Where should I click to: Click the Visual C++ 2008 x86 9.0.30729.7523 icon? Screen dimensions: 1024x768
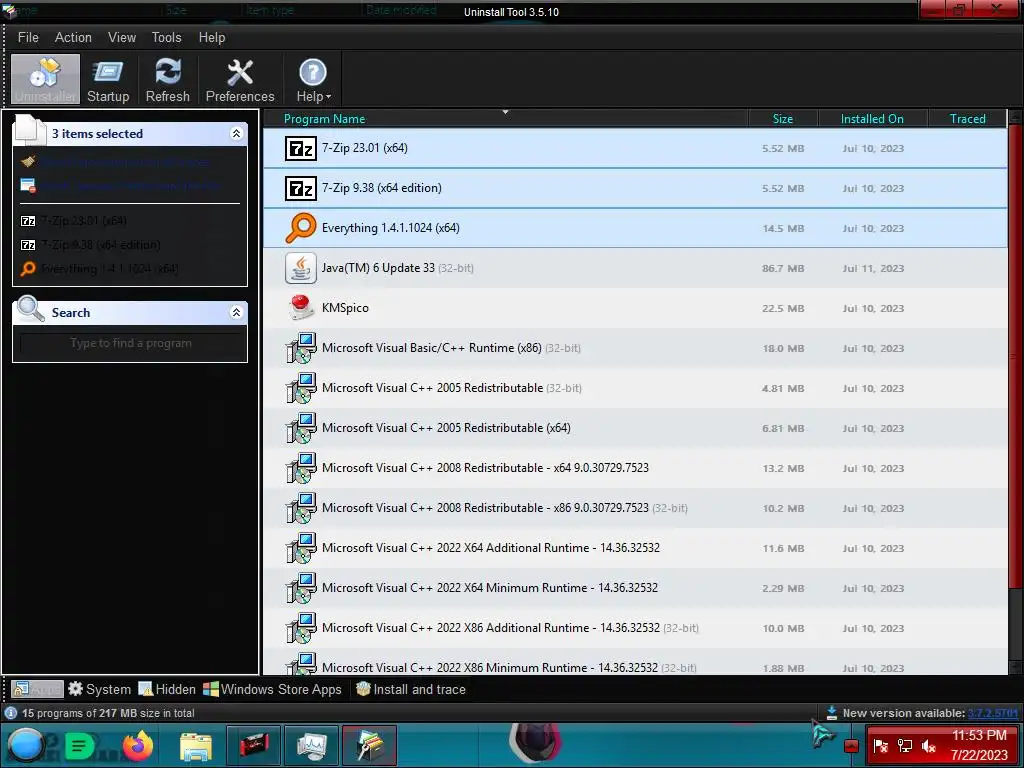pos(301,508)
